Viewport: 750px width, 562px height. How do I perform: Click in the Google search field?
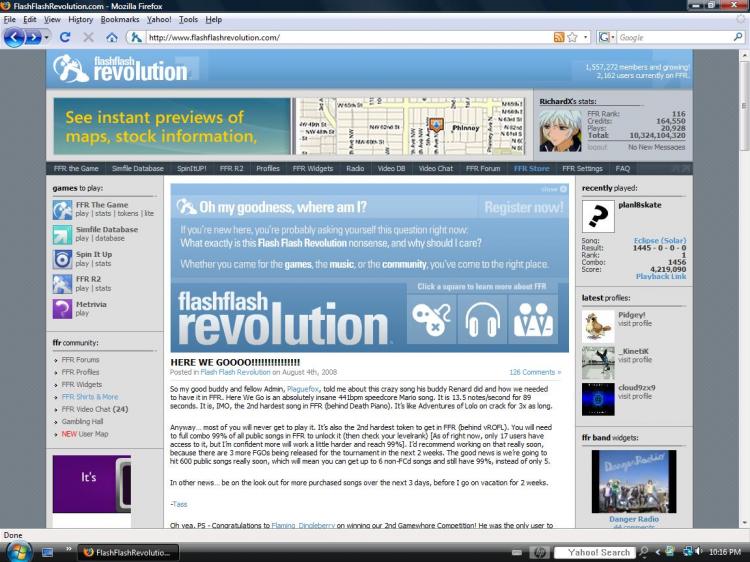(x=674, y=37)
